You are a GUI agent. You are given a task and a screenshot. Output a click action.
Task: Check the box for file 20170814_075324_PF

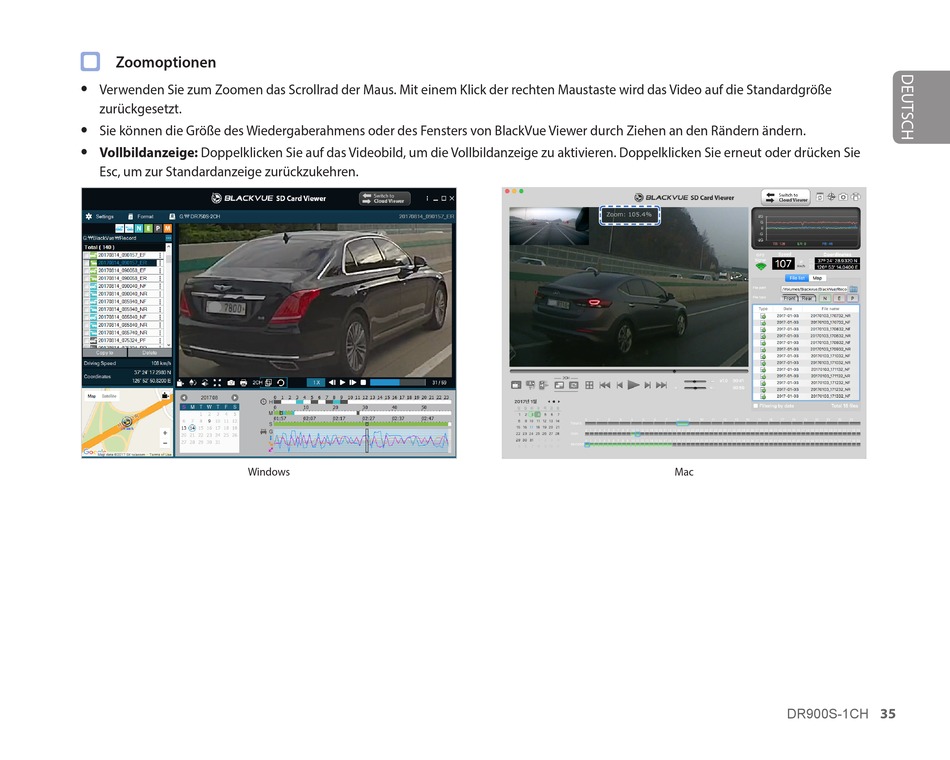(87, 340)
